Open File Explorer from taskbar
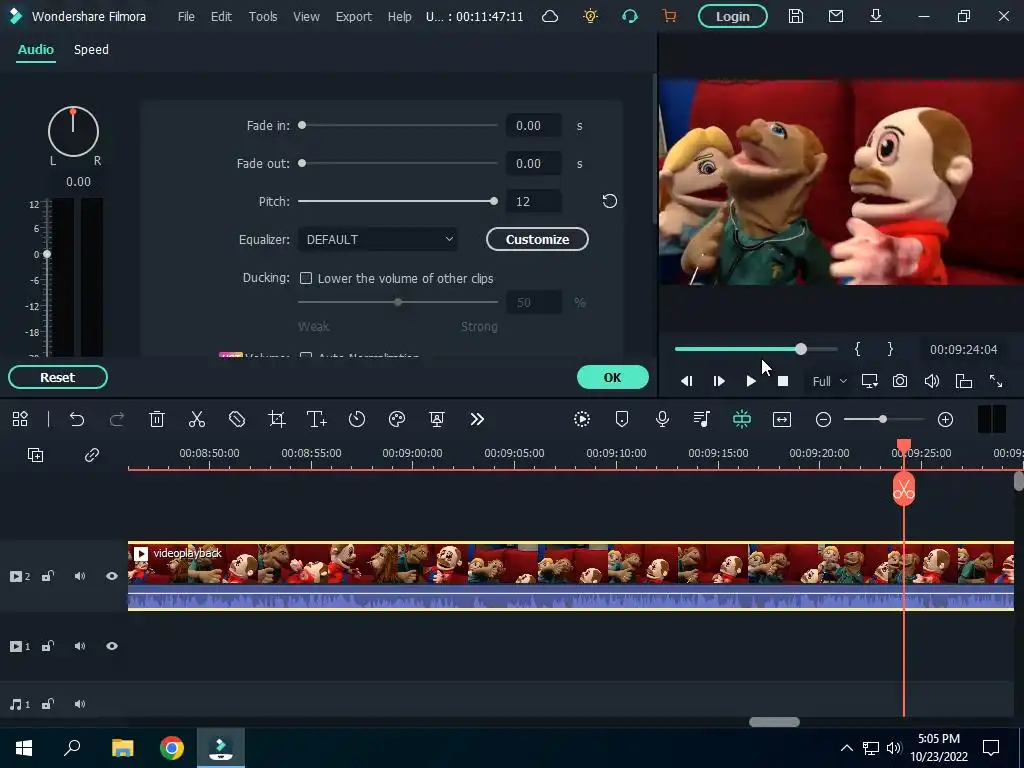The image size is (1024, 768). click(122, 748)
